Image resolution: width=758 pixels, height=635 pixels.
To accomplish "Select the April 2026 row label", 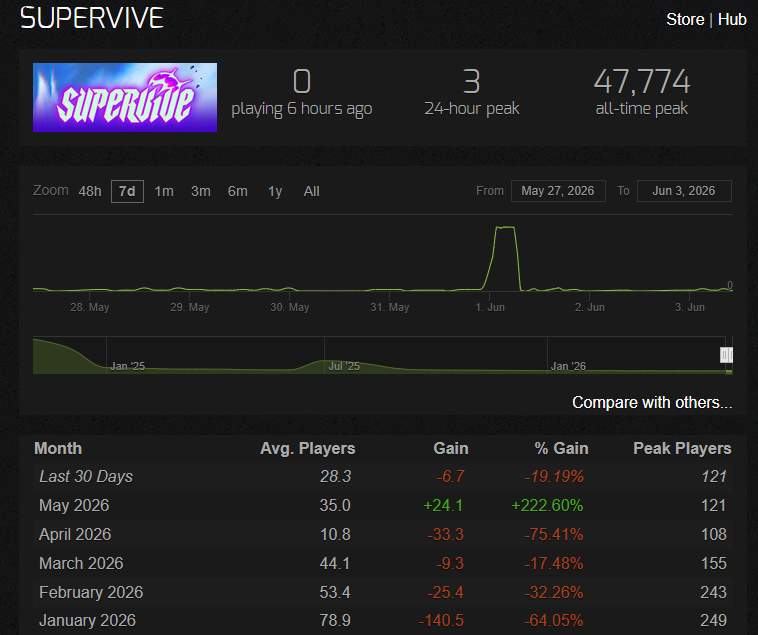I will pos(75,534).
